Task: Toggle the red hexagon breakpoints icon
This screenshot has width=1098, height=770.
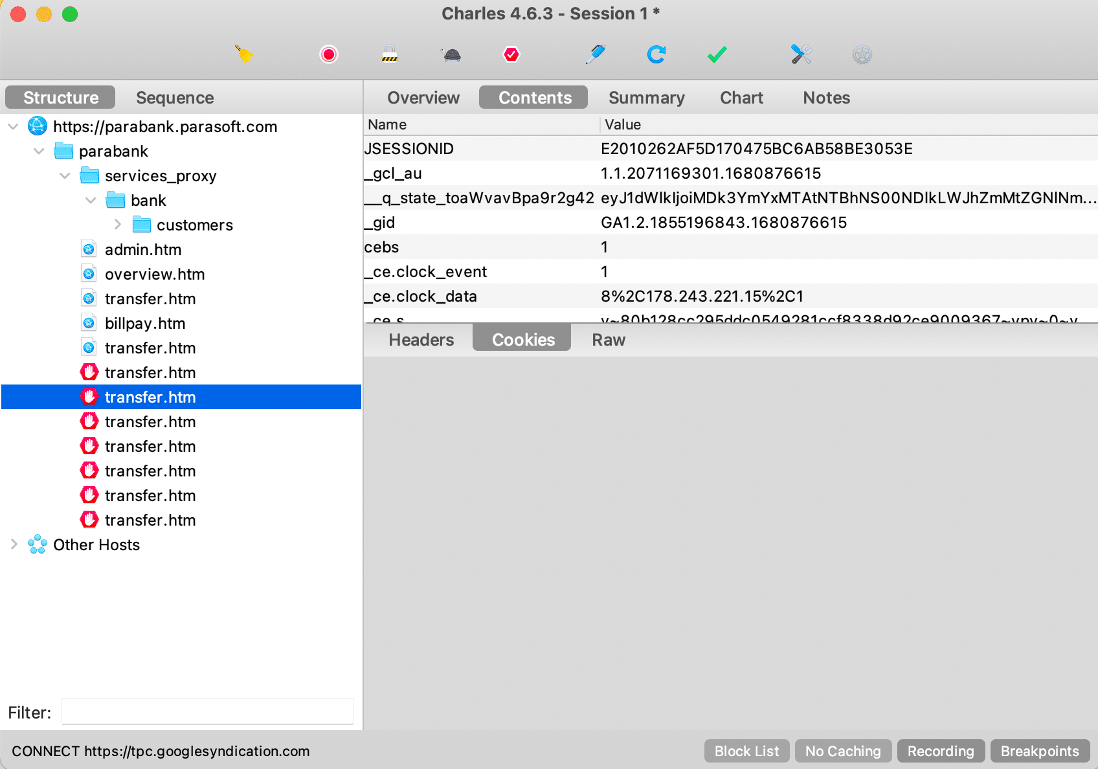Action: [x=512, y=55]
